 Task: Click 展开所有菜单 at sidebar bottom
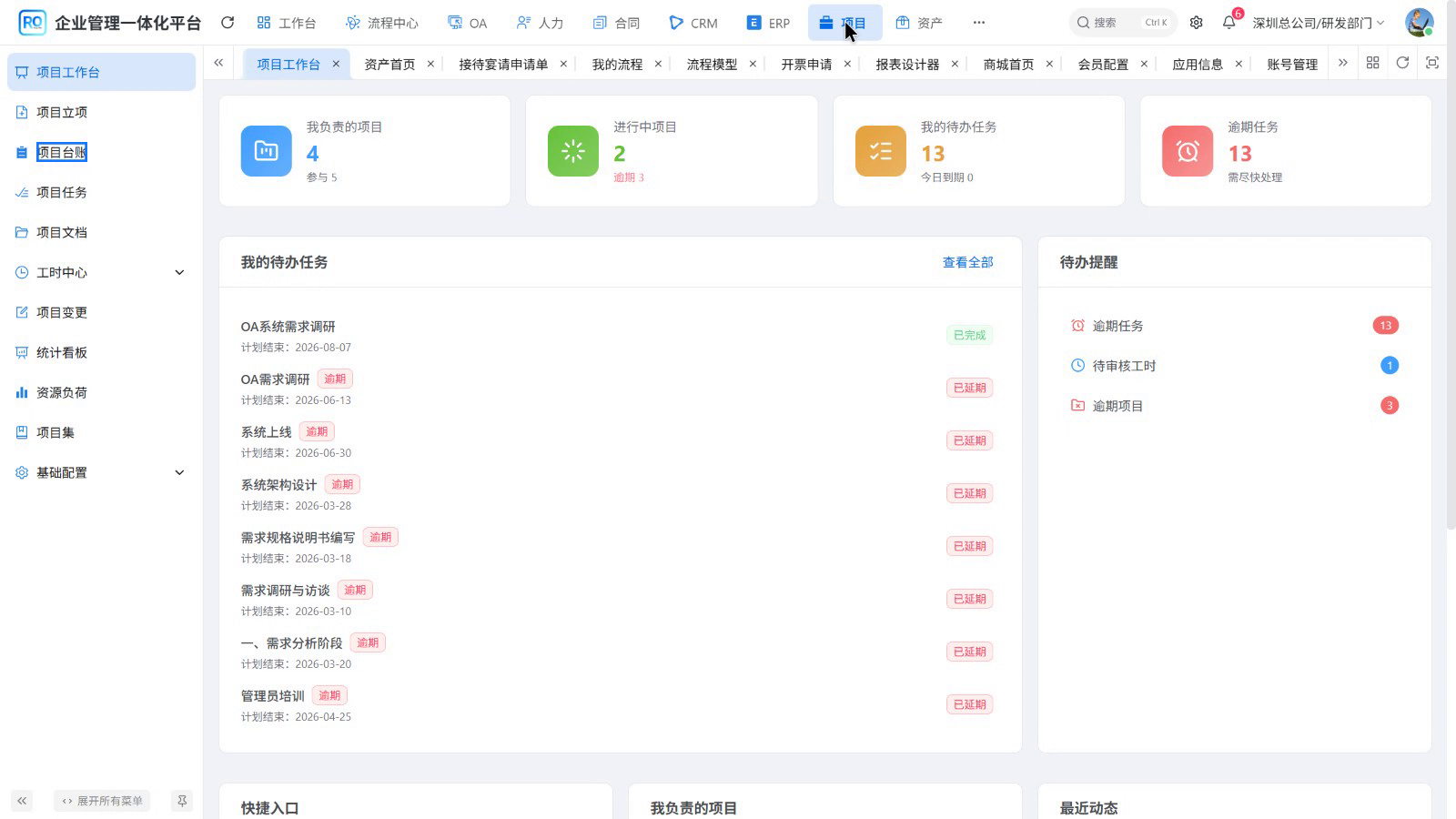point(102,801)
